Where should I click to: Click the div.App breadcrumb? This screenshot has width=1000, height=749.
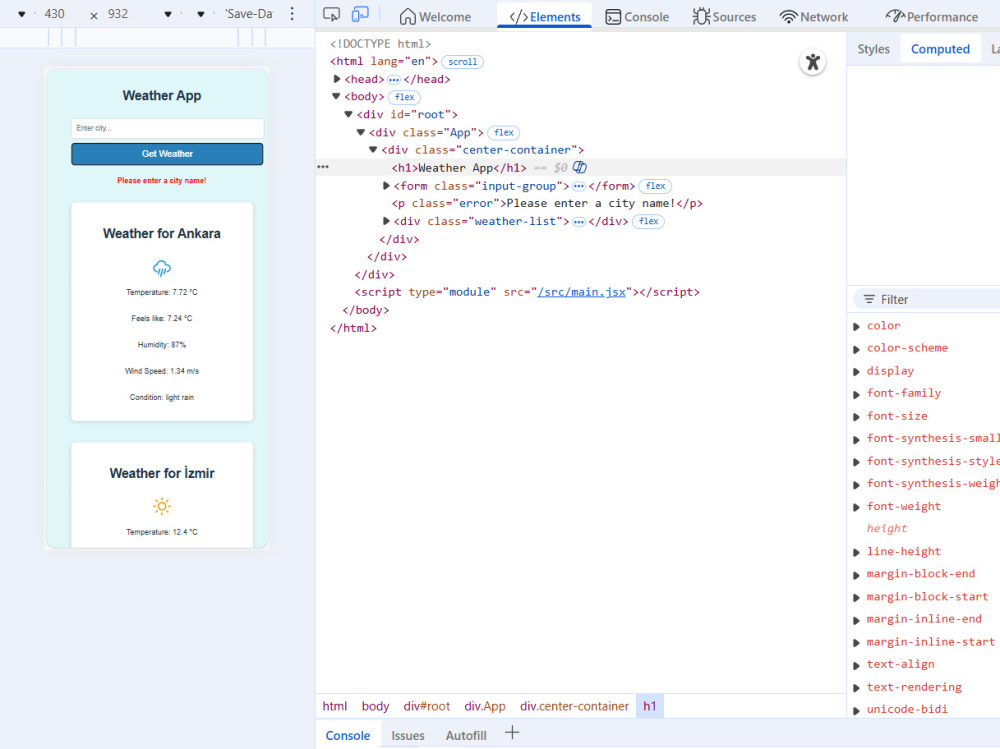tap(485, 706)
